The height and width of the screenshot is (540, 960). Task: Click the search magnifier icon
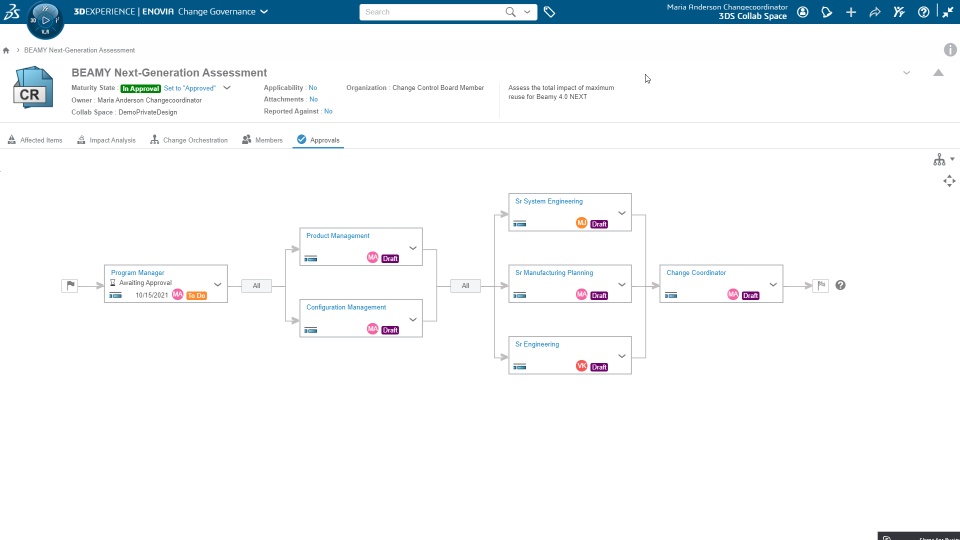[510, 12]
